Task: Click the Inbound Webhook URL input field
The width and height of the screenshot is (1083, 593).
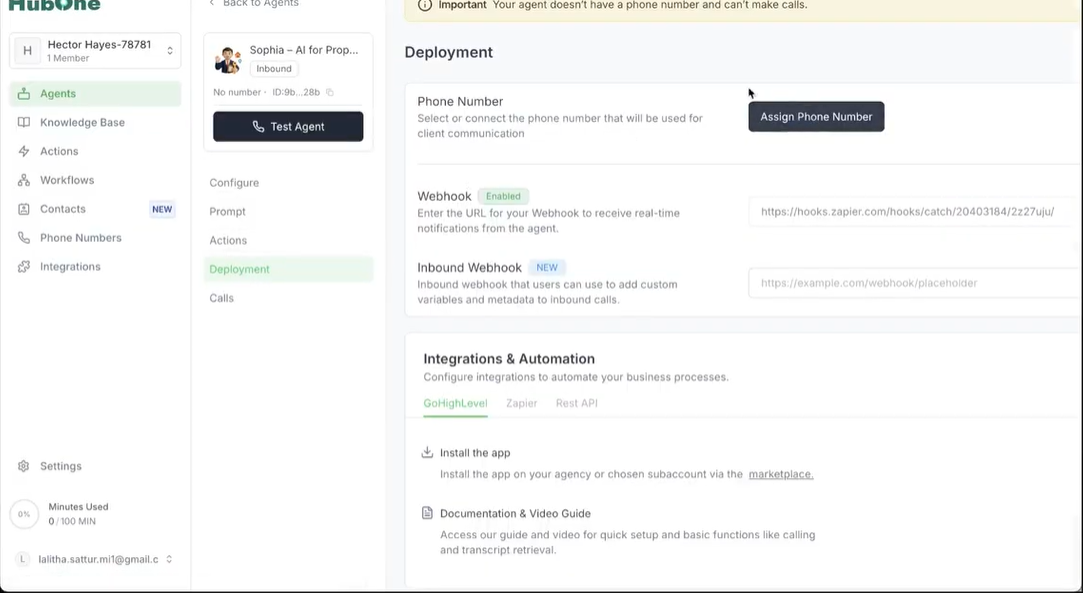Action: point(915,283)
